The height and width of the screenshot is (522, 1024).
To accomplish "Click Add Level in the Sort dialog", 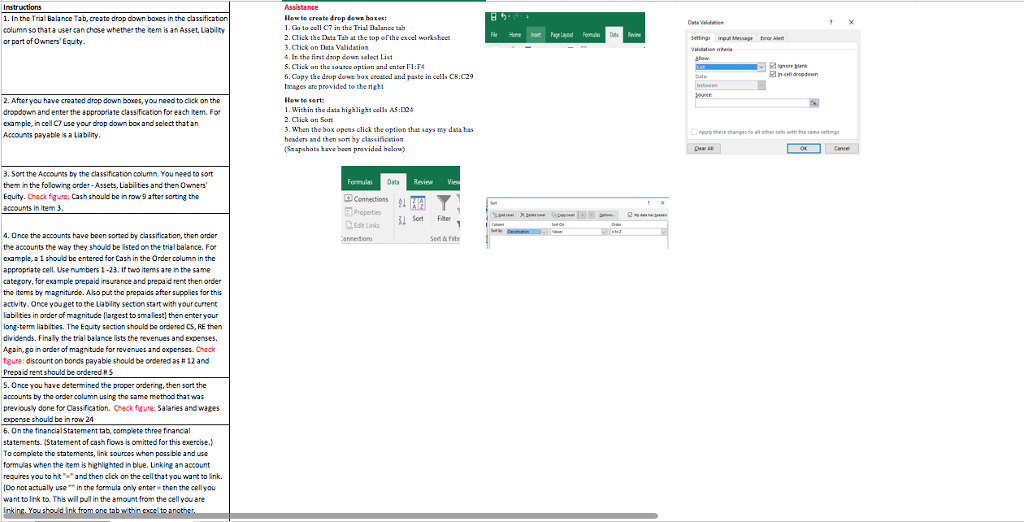I will pos(504,215).
